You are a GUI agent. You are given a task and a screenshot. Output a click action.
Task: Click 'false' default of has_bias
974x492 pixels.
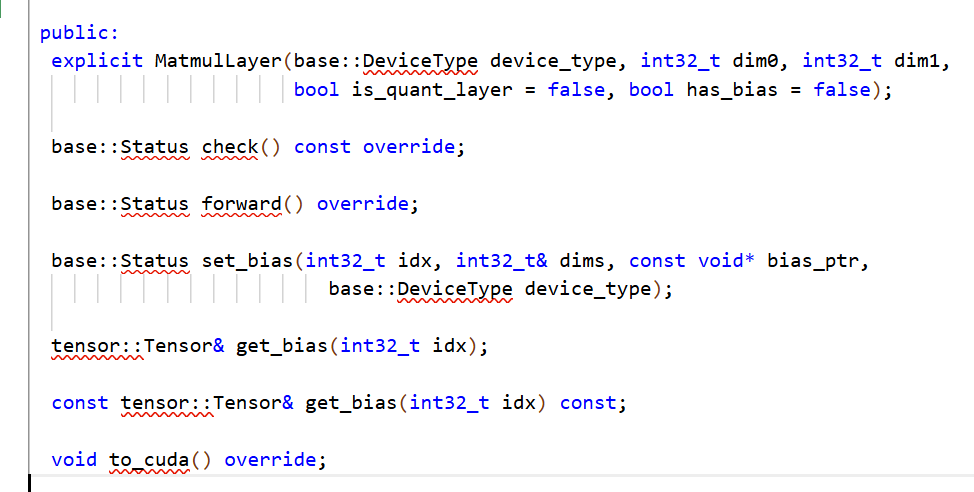tap(842, 89)
